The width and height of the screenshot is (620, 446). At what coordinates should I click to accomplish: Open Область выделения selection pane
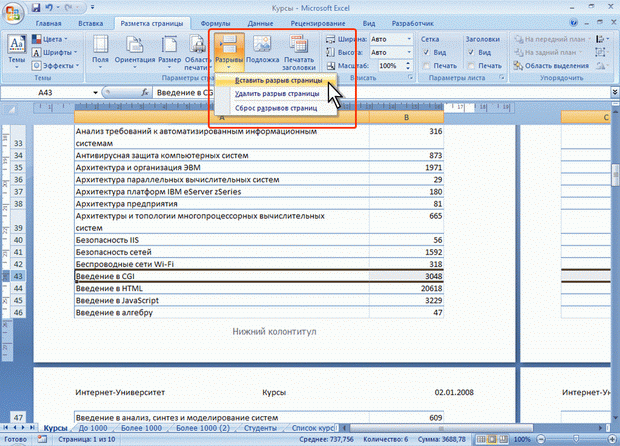(x=551, y=66)
